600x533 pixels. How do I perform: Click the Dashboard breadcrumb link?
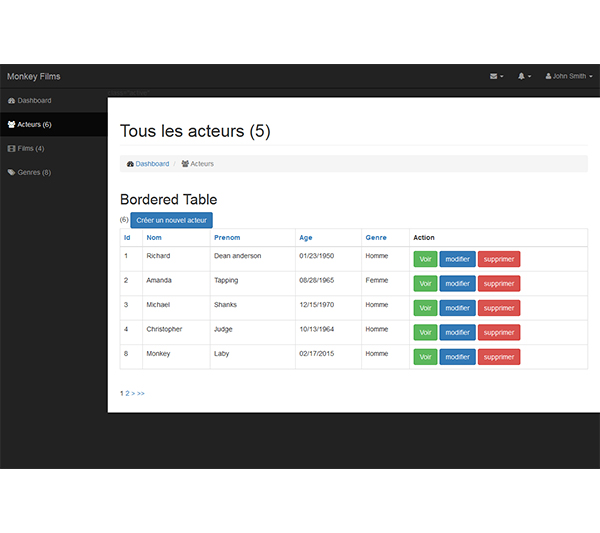click(x=152, y=164)
